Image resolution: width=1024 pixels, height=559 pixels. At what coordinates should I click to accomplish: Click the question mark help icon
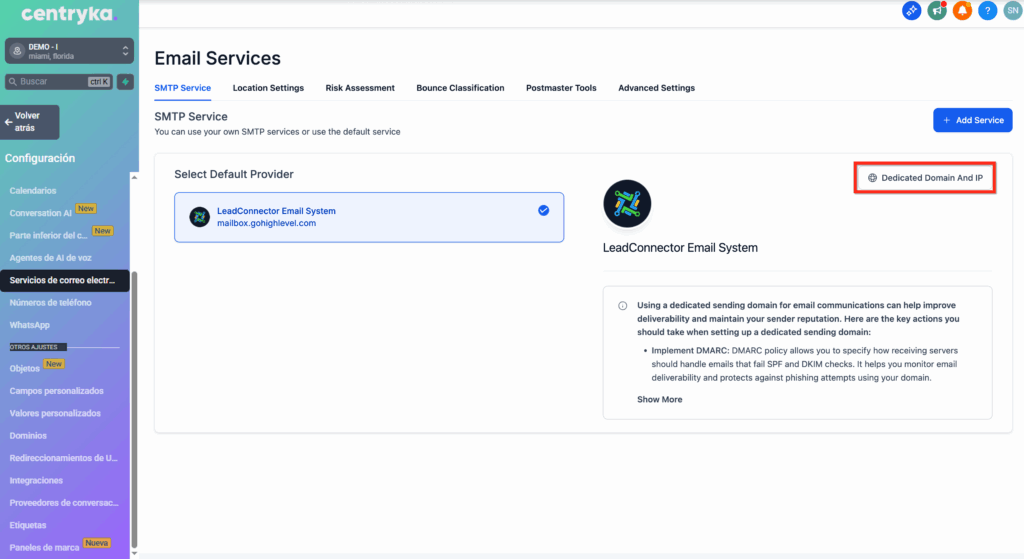[987, 11]
